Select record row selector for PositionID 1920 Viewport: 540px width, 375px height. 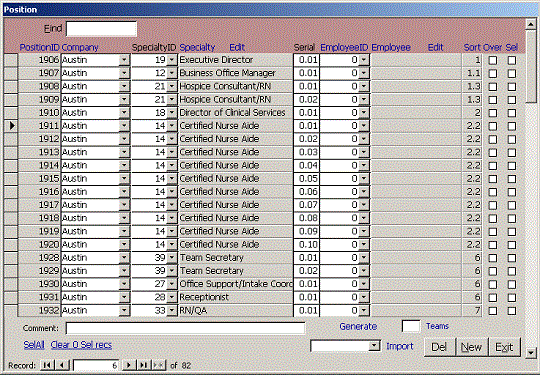(x=11, y=244)
